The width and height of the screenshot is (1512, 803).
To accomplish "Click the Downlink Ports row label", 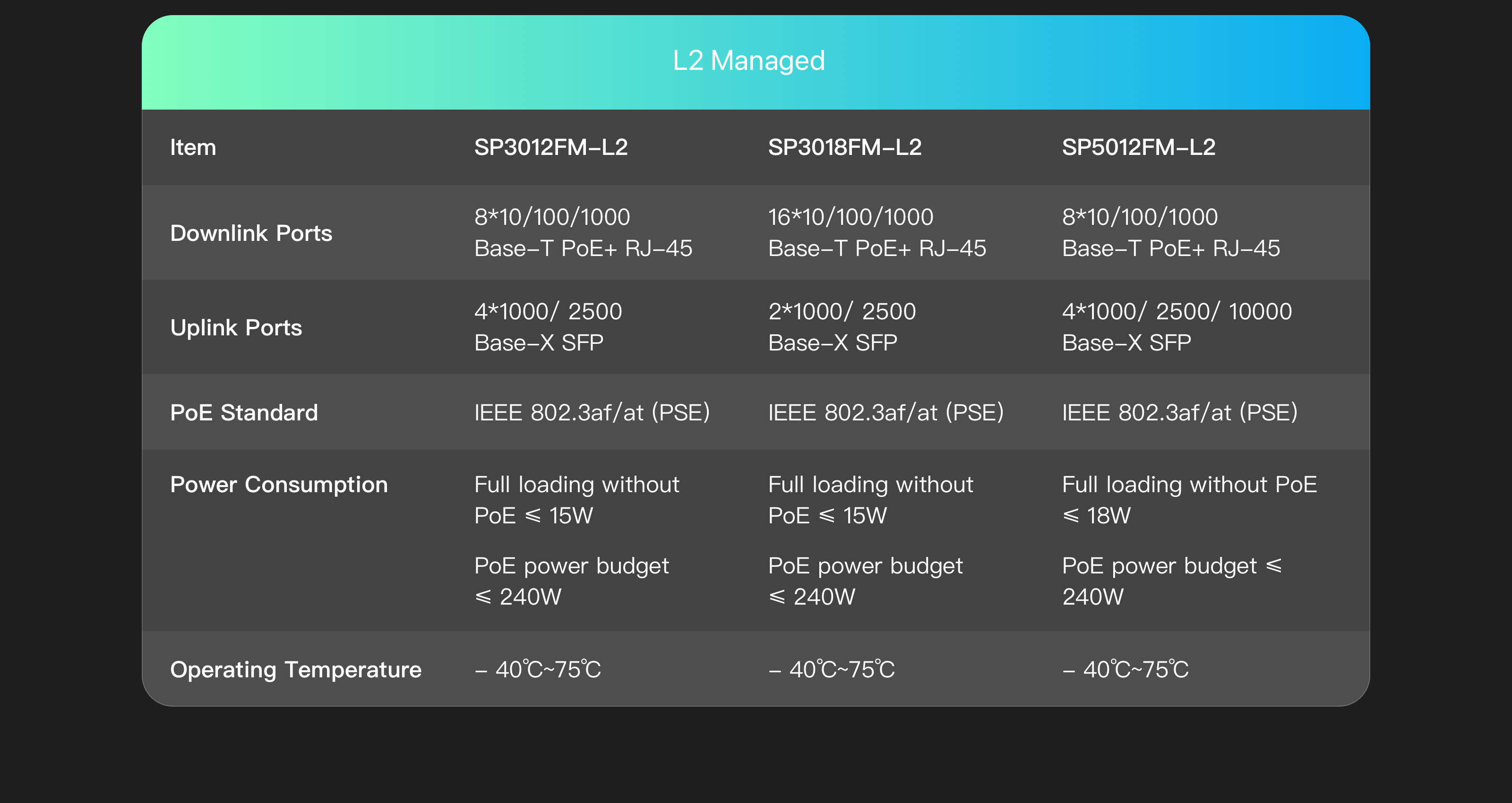I will pyautogui.click(x=251, y=233).
